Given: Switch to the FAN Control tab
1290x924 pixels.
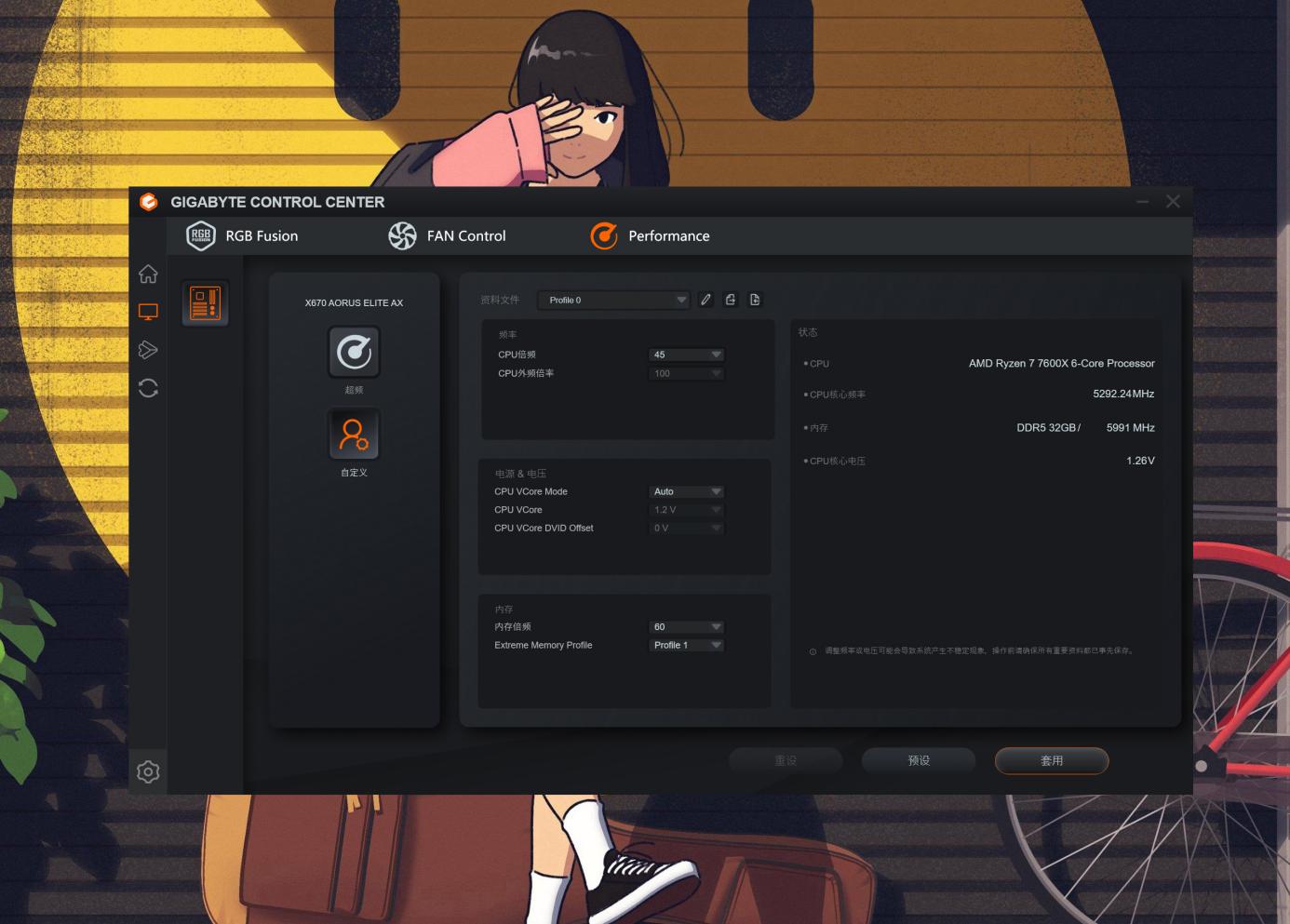Looking at the screenshot, I should point(447,236).
